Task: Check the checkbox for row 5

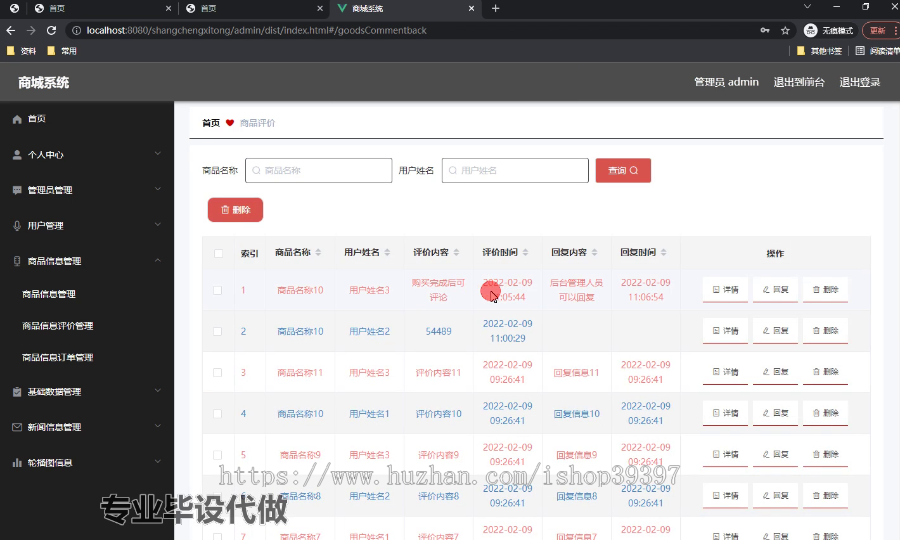Action: click(218, 455)
